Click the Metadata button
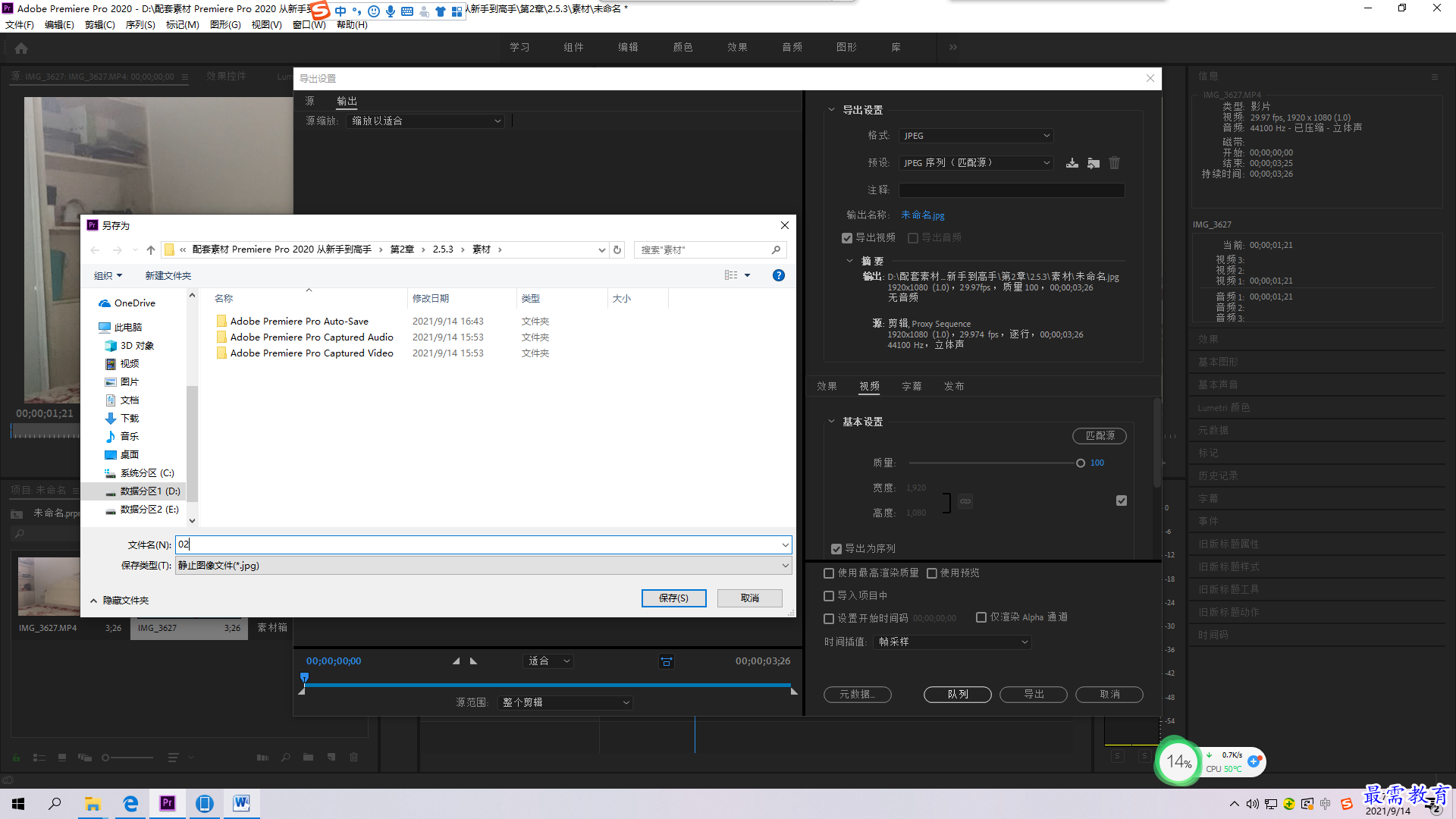 858,695
